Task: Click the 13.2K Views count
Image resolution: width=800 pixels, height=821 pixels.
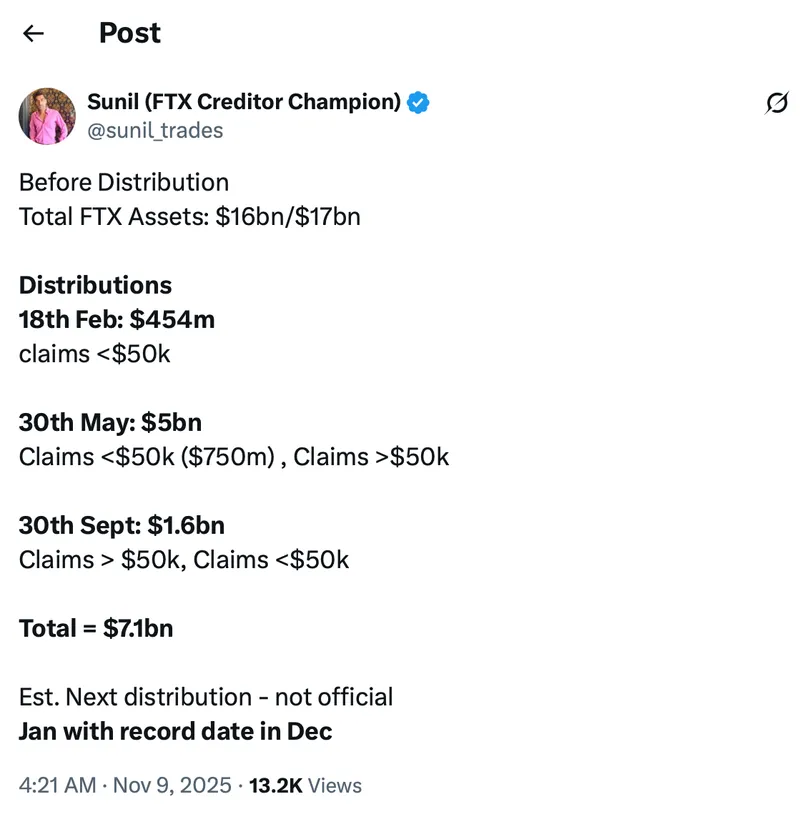Action: point(305,786)
